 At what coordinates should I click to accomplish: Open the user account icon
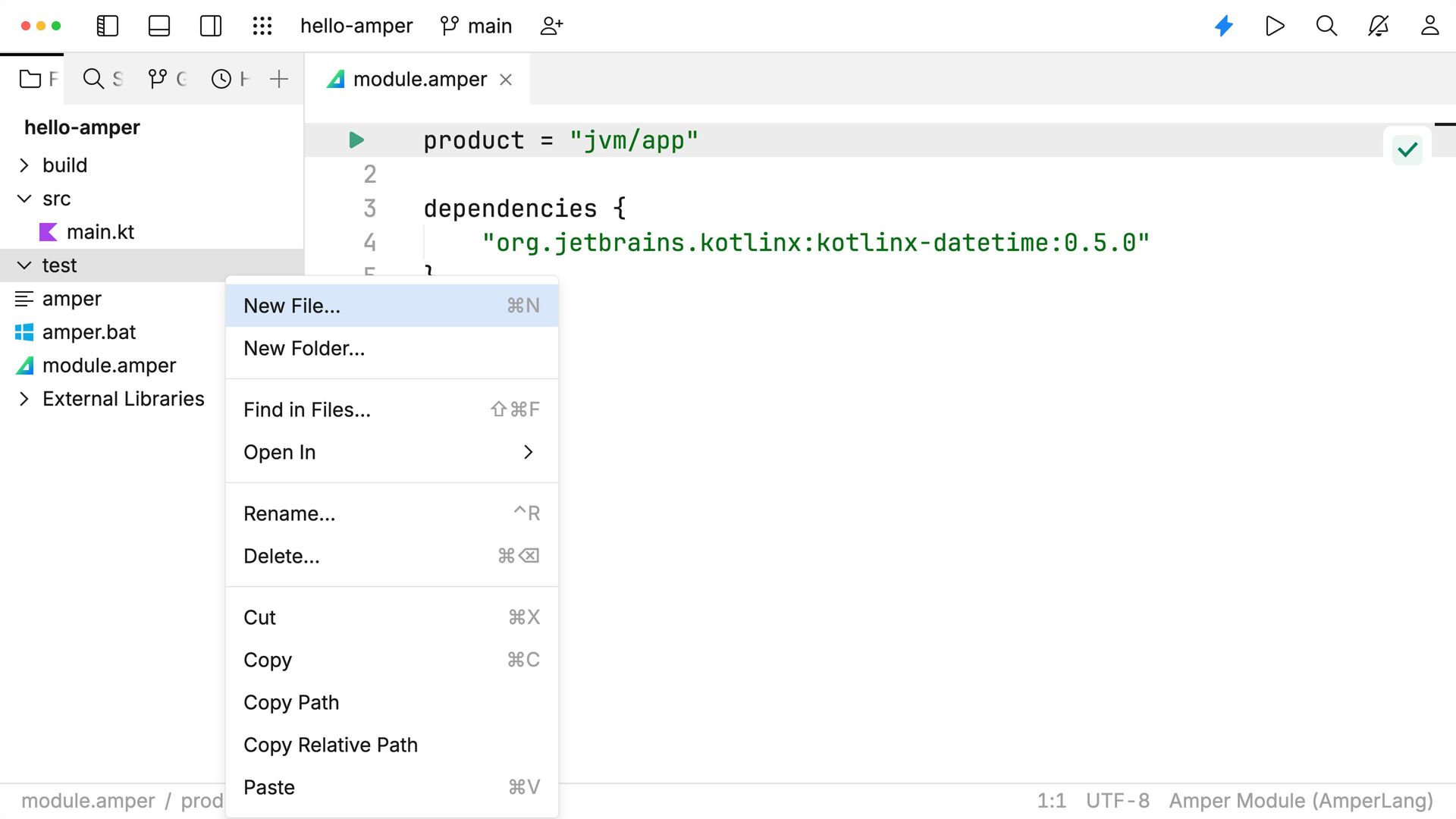[x=1429, y=26]
